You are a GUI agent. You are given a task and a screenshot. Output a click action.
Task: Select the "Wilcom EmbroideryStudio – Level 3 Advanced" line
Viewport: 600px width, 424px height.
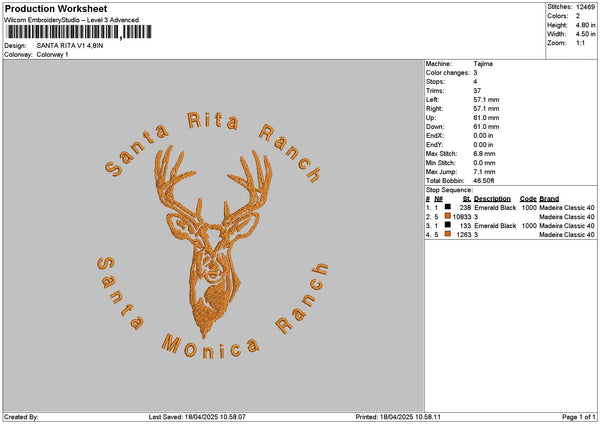(72, 20)
